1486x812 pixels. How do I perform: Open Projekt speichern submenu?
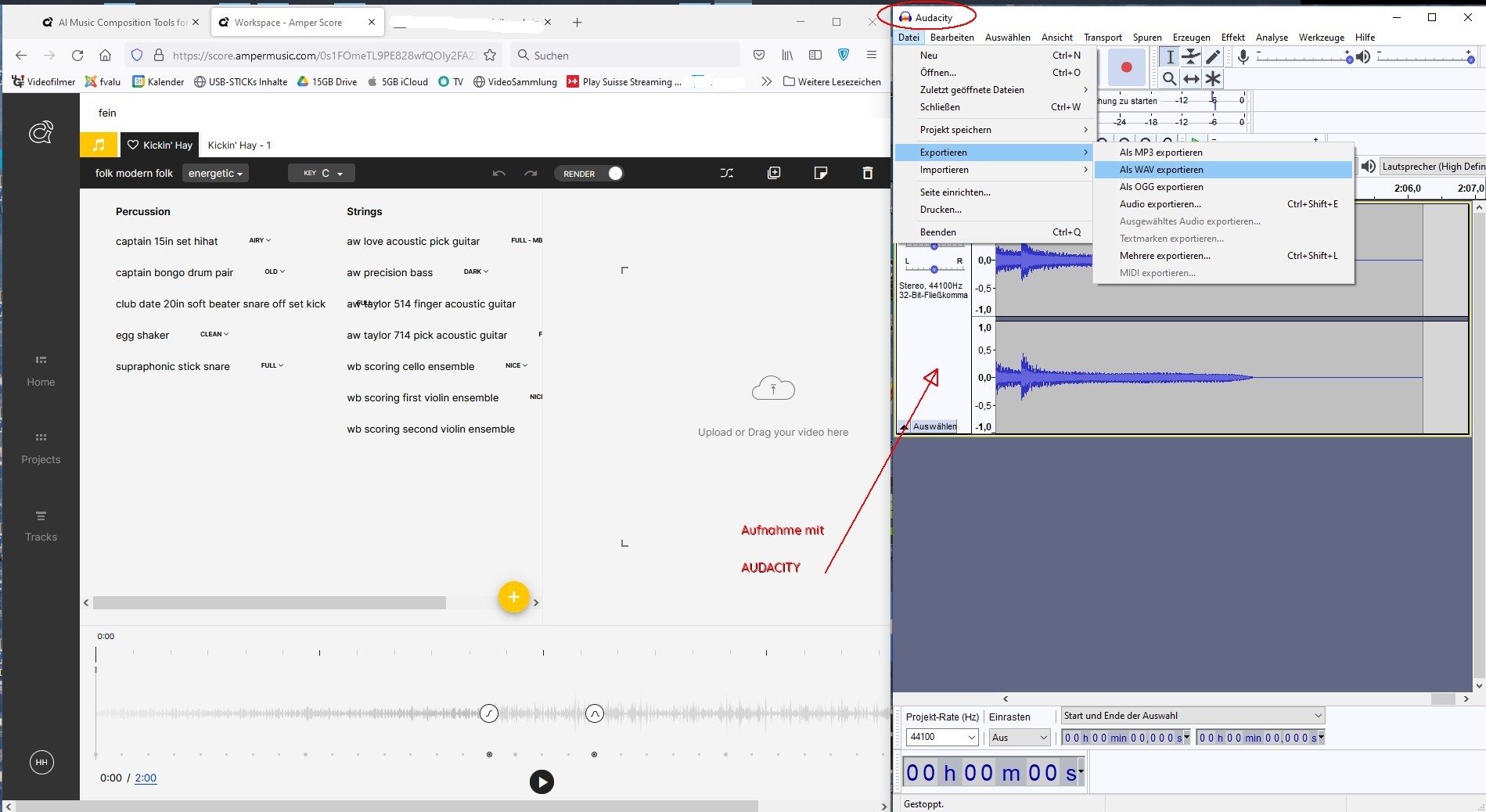click(994, 130)
